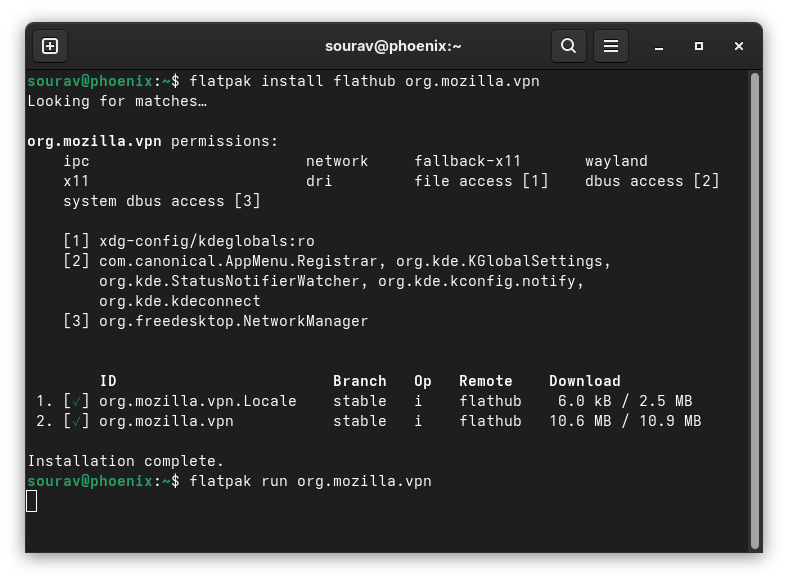The image size is (788, 581).
Task: Click the xdg-config/kdeglobals:ro permission line
Action: [x=206, y=241]
